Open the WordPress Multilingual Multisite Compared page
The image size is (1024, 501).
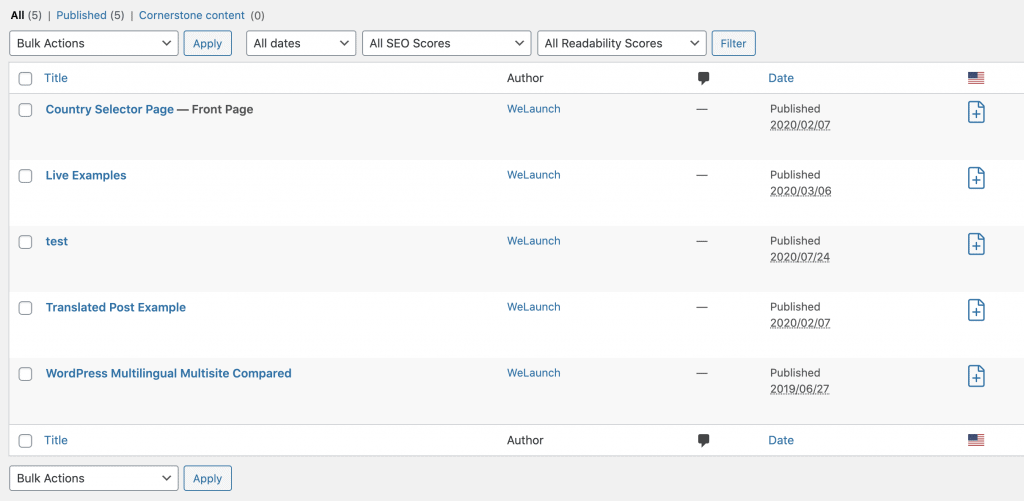168,373
